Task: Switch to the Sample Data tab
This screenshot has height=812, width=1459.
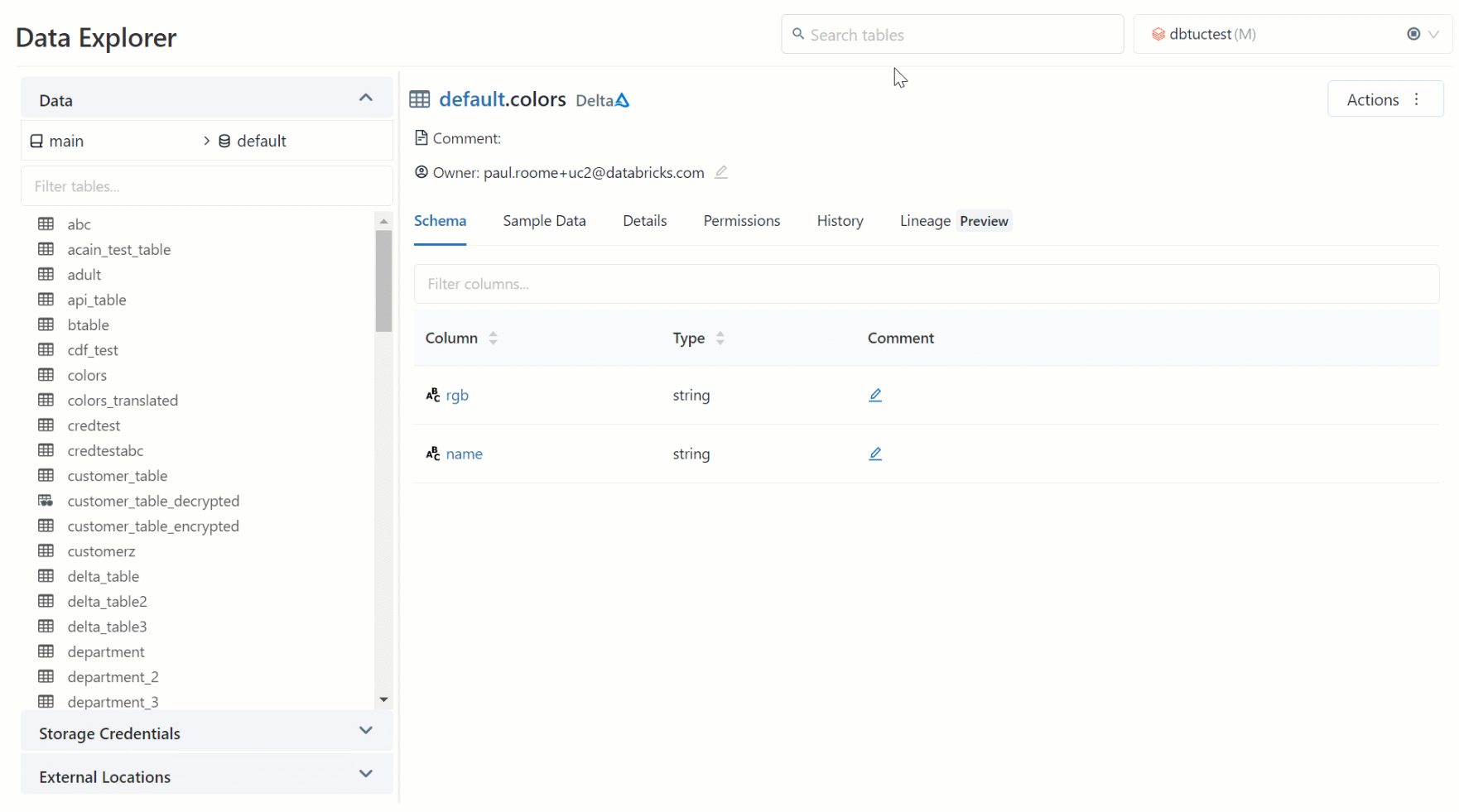Action: pos(544,221)
